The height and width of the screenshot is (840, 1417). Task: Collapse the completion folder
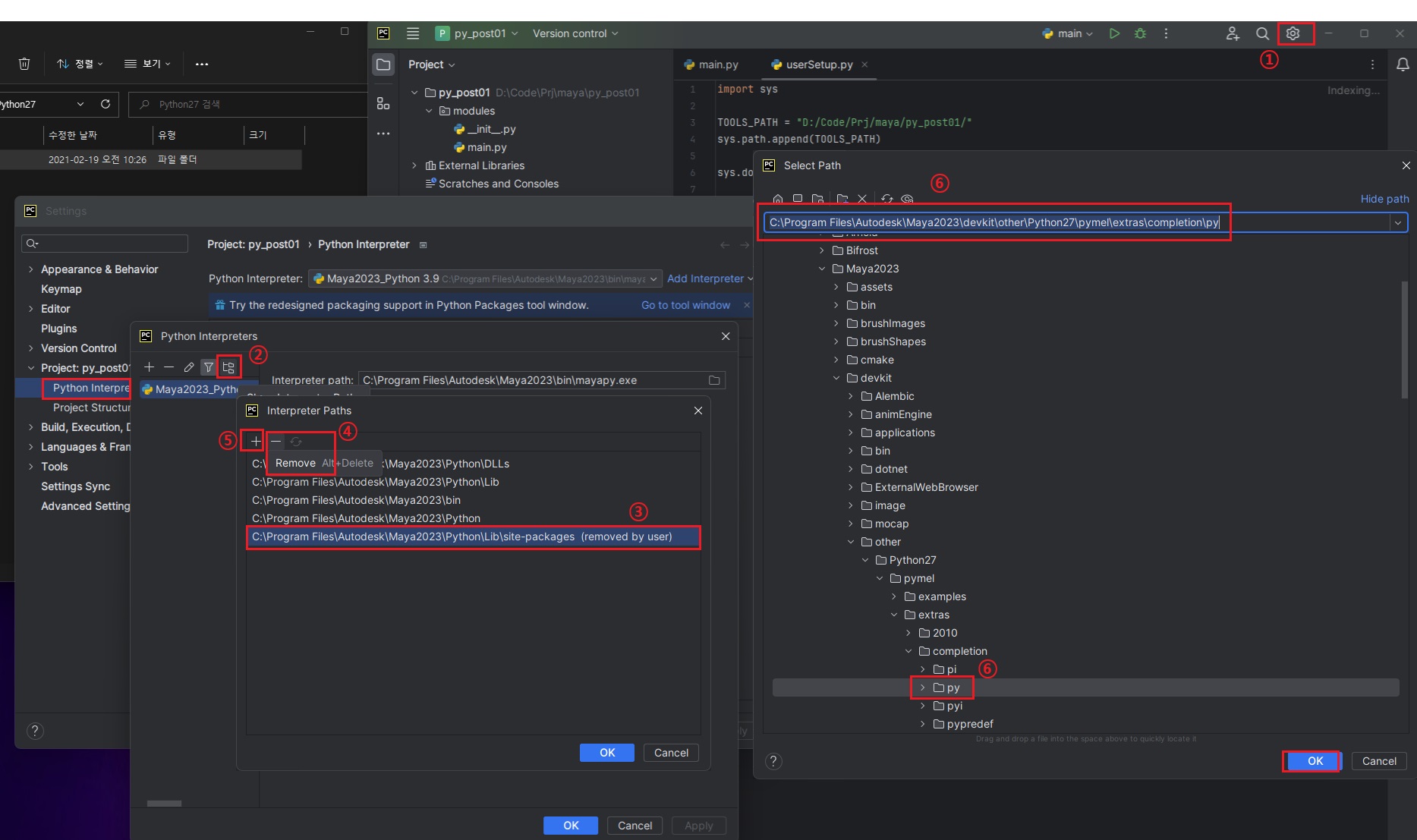click(x=908, y=651)
